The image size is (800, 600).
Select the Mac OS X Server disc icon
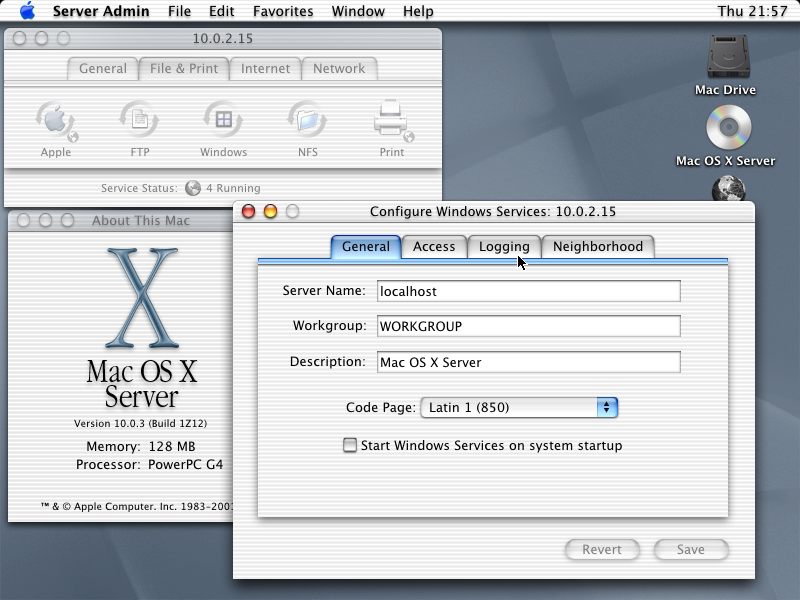[728, 127]
